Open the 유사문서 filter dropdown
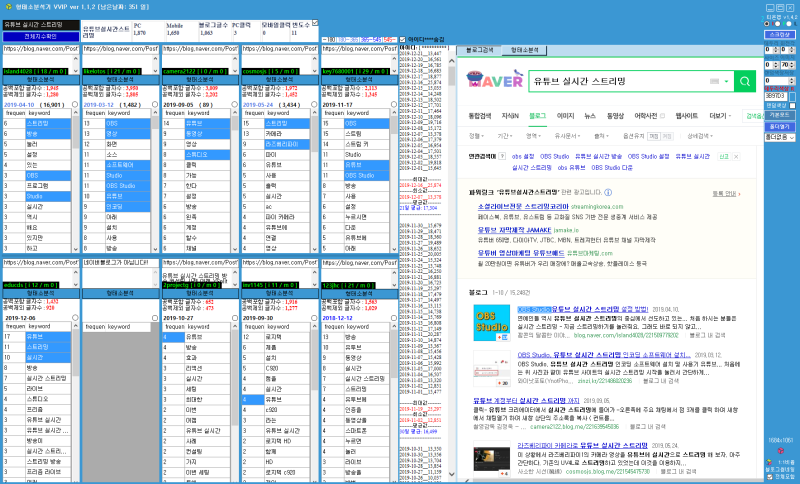The image size is (800, 484). tap(567, 136)
